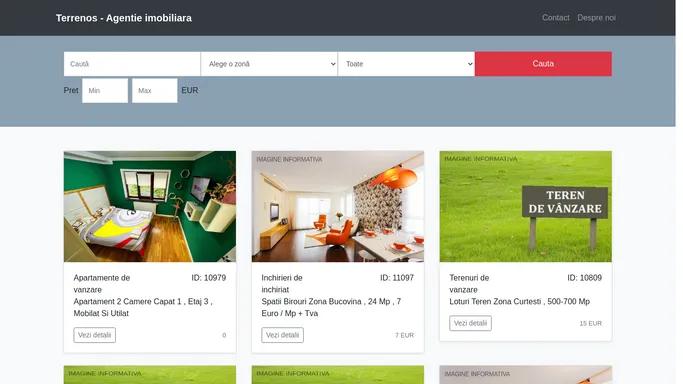
Task: Select the Spatii Birouri Zona Bucovina title
Action: tap(331, 307)
